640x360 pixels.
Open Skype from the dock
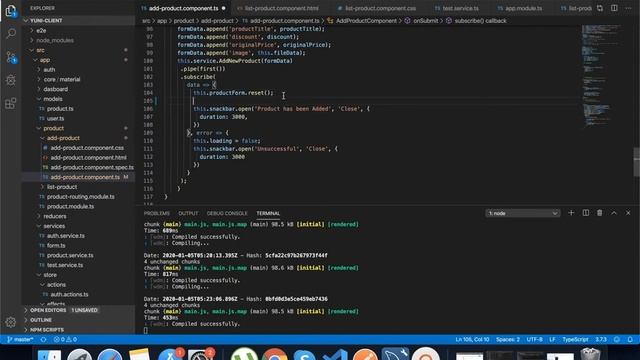click(304, 355)
